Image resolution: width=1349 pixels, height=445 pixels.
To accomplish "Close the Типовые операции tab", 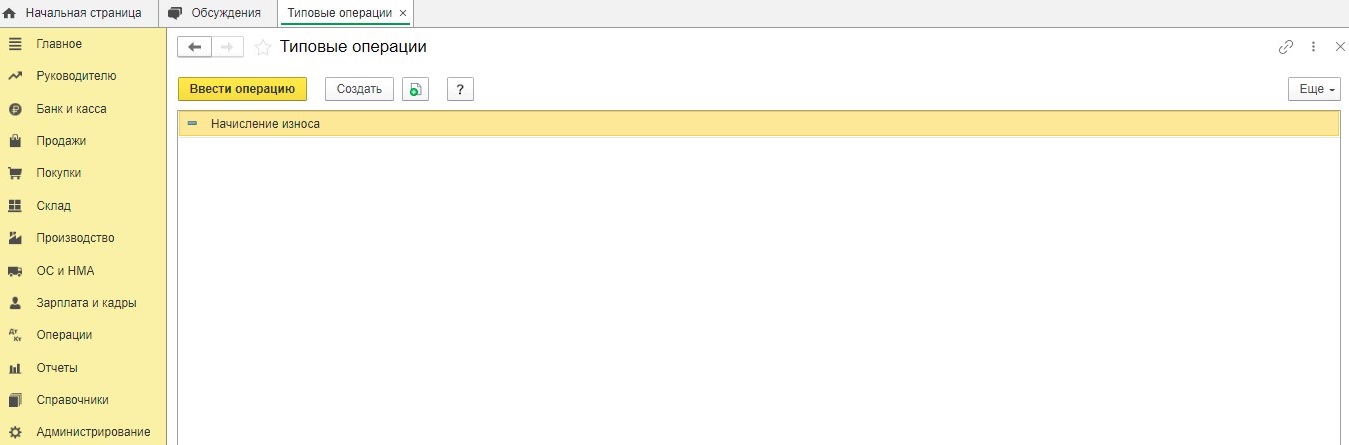I will point(403,13).
